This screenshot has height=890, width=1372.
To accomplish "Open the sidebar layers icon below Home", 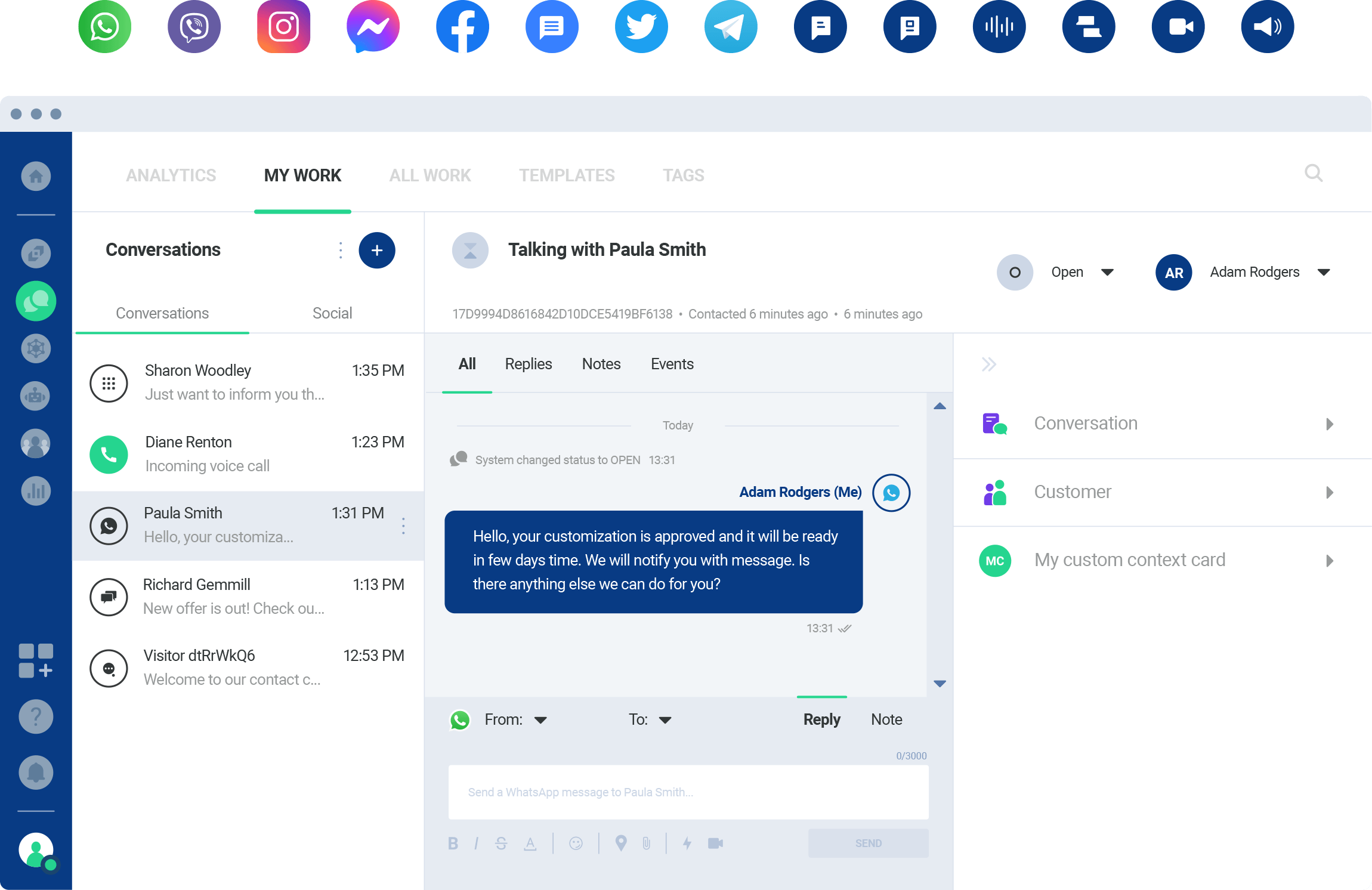I will pos(36,254).
